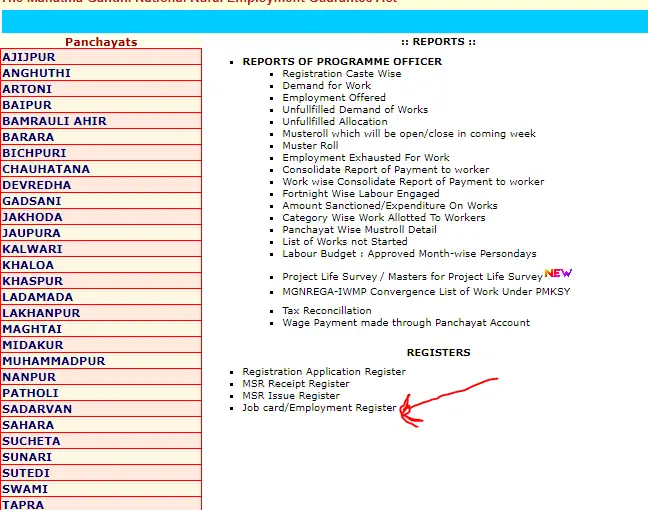Open MSR Receipt Register
The height and width of the screenshot is (510, 648).
296,384
